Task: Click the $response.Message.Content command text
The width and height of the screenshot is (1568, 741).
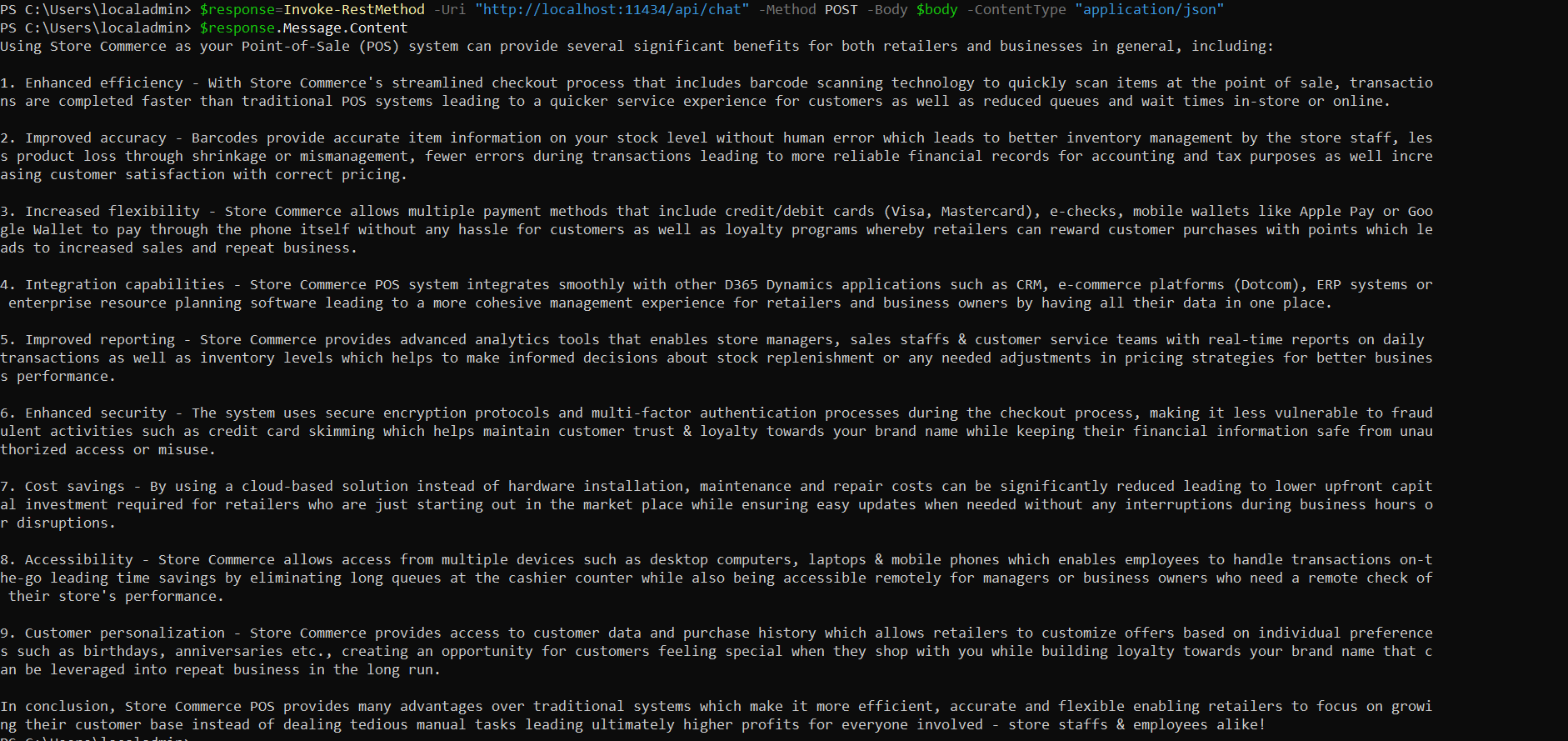Action: coord(303,28)
